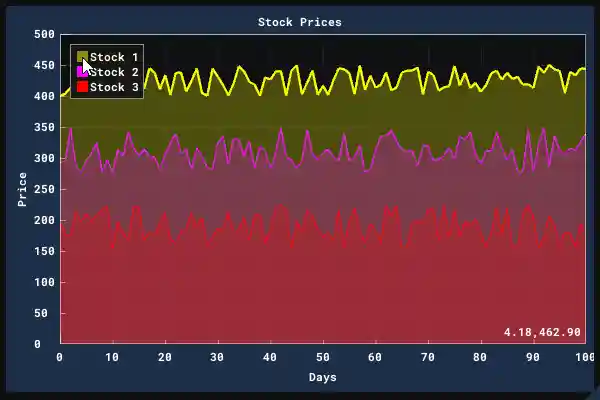Click the Stock 1 olive legend swatch
Viewport: 600px width, 400px height.
coord(82,57)
